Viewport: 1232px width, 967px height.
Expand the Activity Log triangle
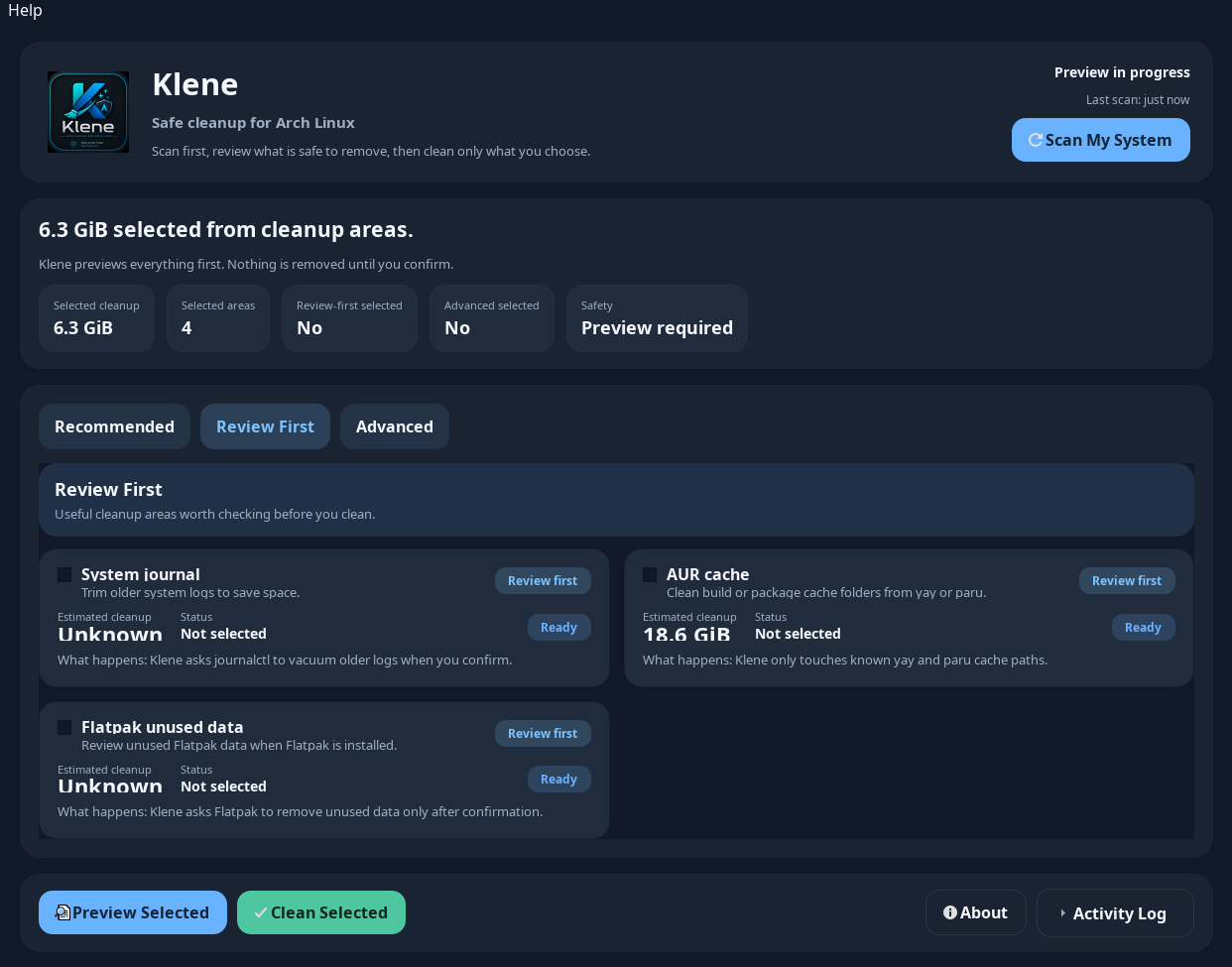1062,913
